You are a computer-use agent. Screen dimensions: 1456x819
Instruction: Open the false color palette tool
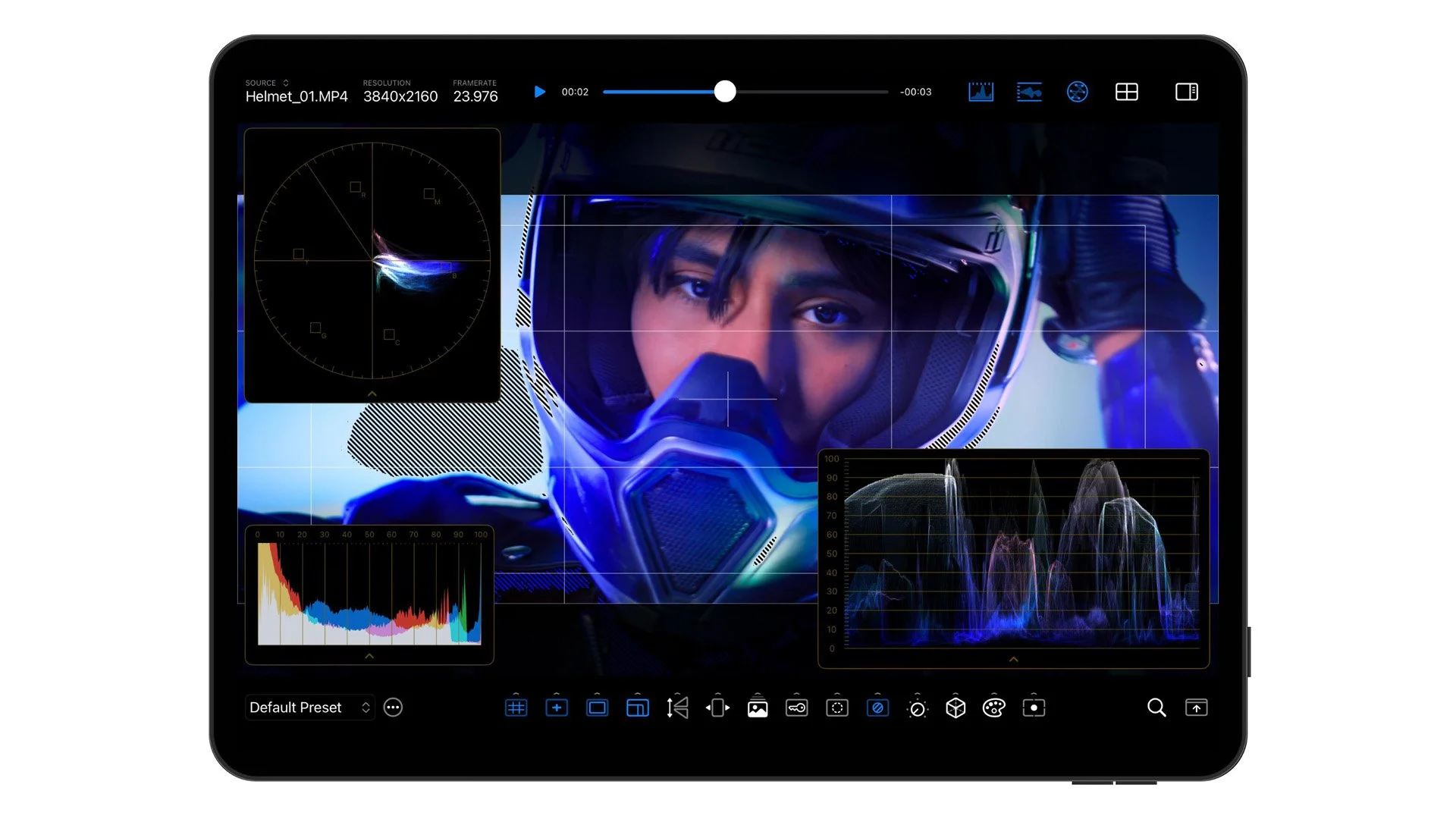[x=993, y=708]
